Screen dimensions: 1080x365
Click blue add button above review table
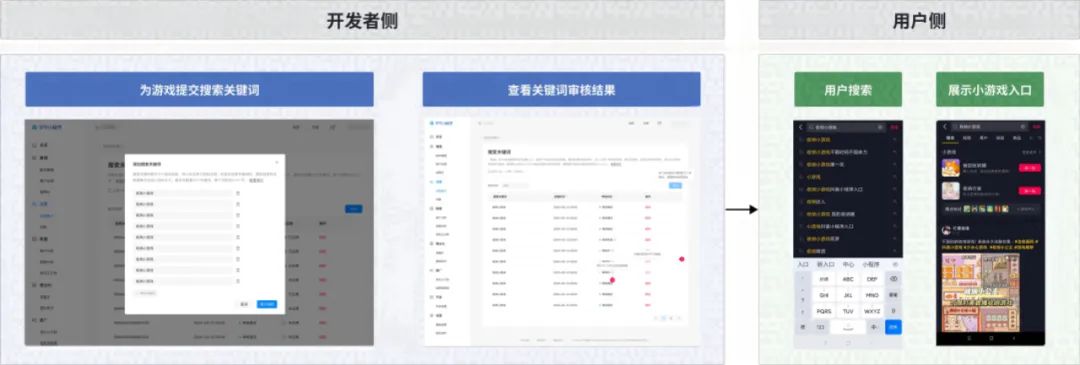click(x=675, y=185)
